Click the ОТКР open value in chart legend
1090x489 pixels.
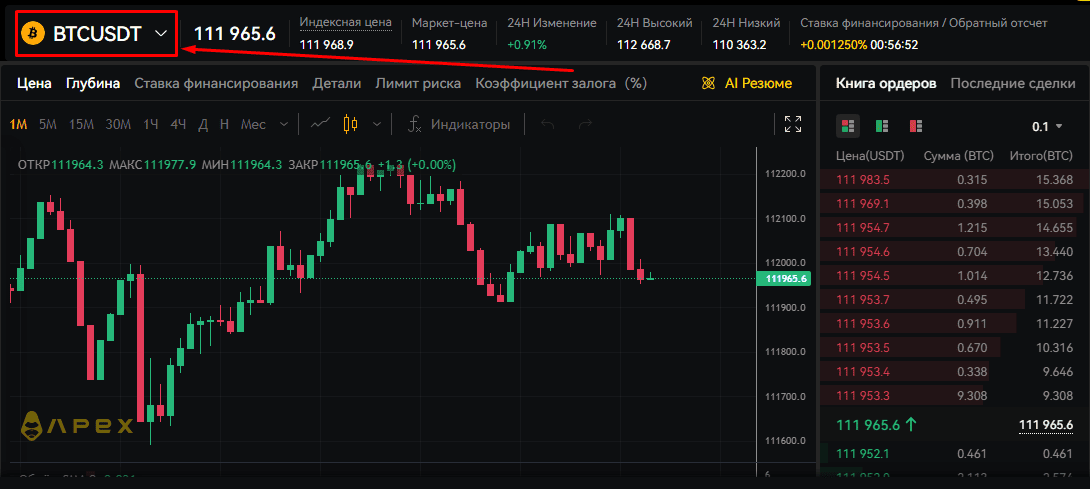tap(78, 165)
